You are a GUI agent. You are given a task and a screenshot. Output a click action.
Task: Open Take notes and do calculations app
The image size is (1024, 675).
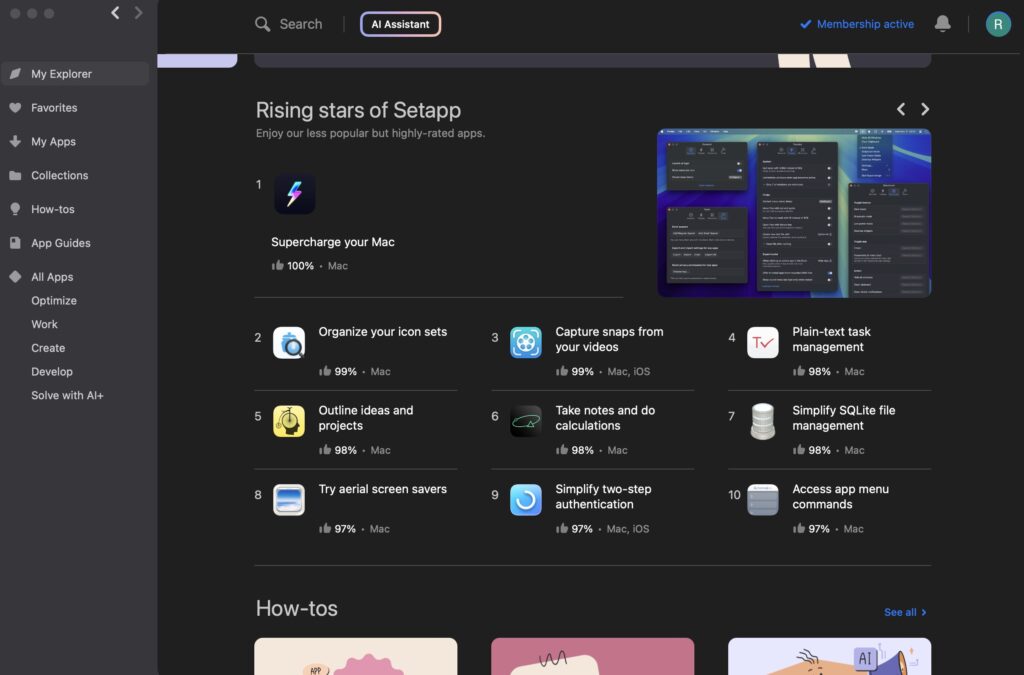point(605,418)
